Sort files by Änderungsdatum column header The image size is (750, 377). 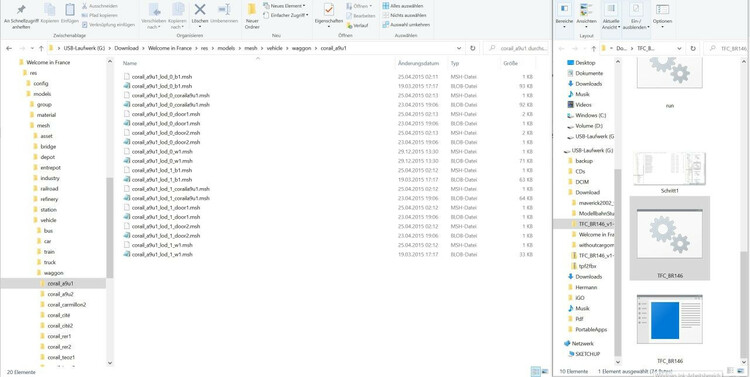[419, 63]
